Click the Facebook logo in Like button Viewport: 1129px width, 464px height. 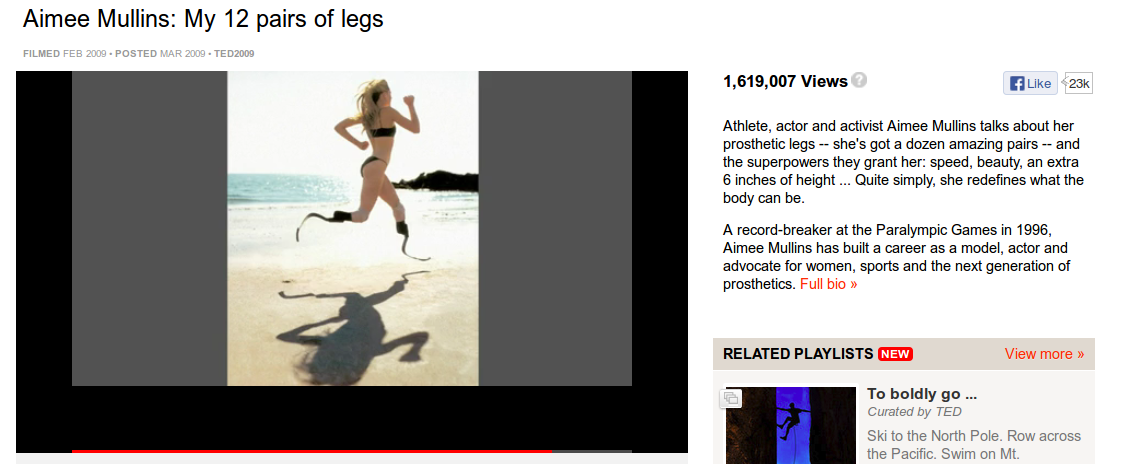[1017, 84]
